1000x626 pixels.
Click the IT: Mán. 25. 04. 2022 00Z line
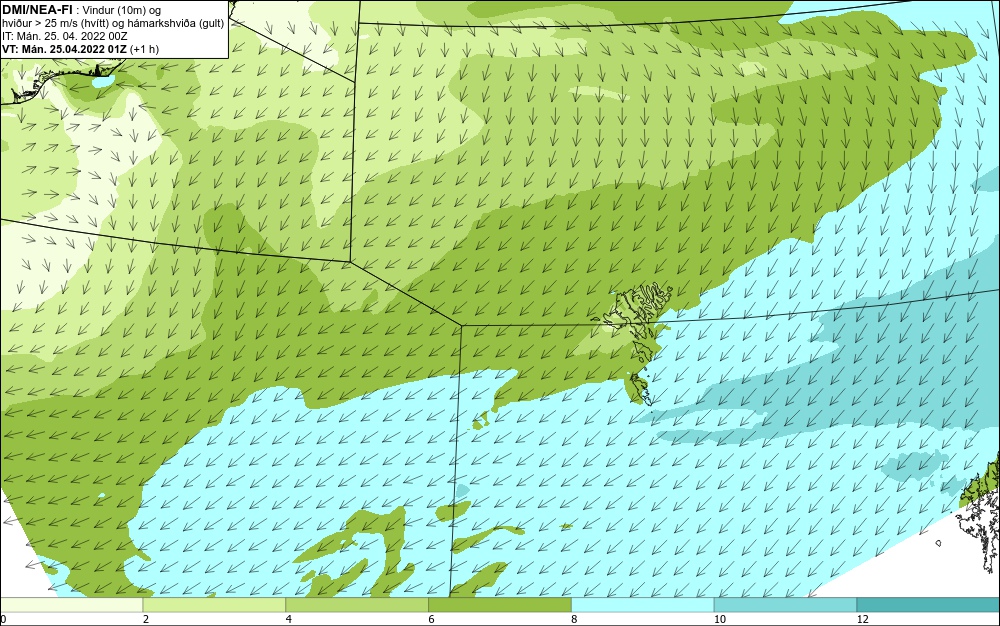(64, 36)
